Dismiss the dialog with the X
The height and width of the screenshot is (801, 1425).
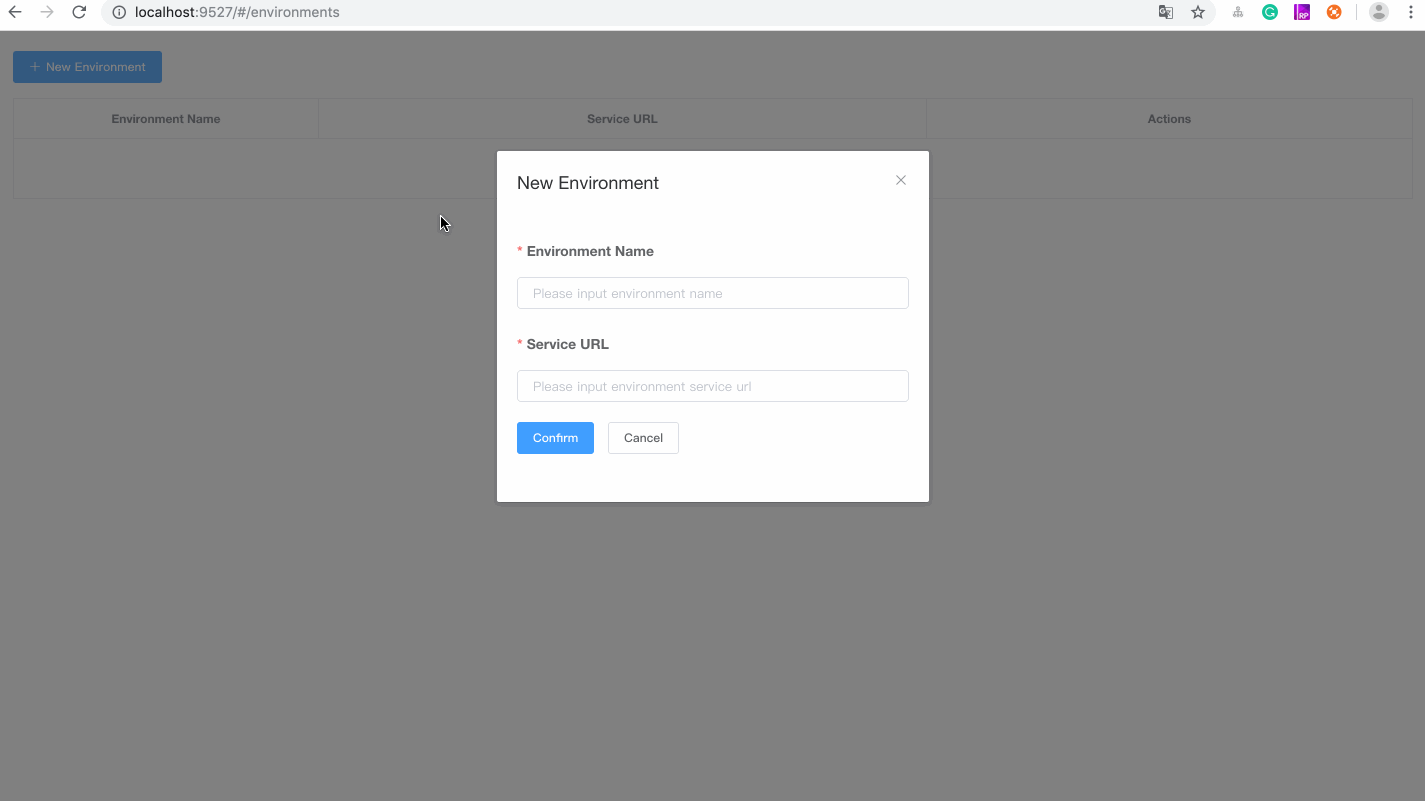click(900, 180)
